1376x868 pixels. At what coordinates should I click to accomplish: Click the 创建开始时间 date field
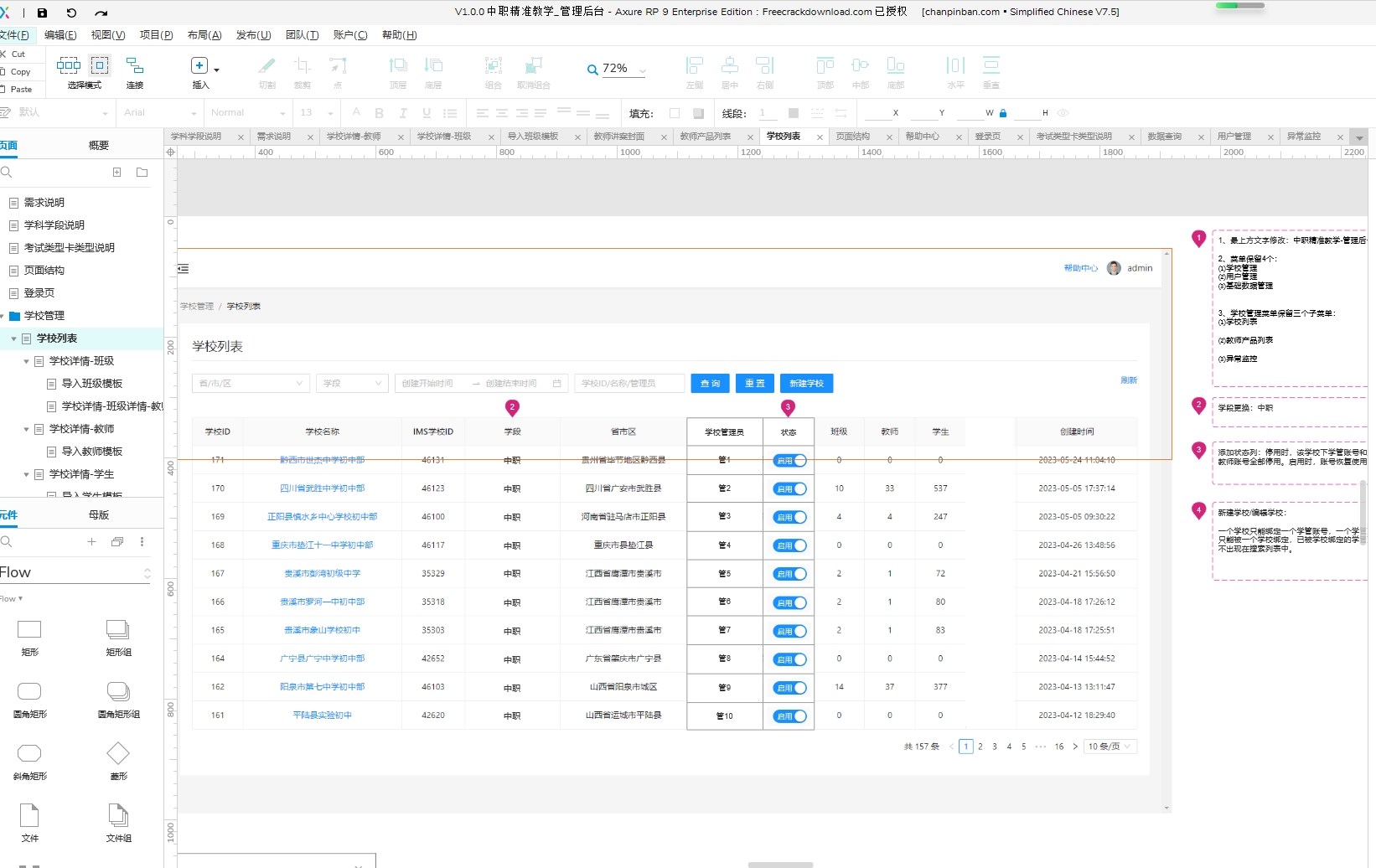coord(427,384)
